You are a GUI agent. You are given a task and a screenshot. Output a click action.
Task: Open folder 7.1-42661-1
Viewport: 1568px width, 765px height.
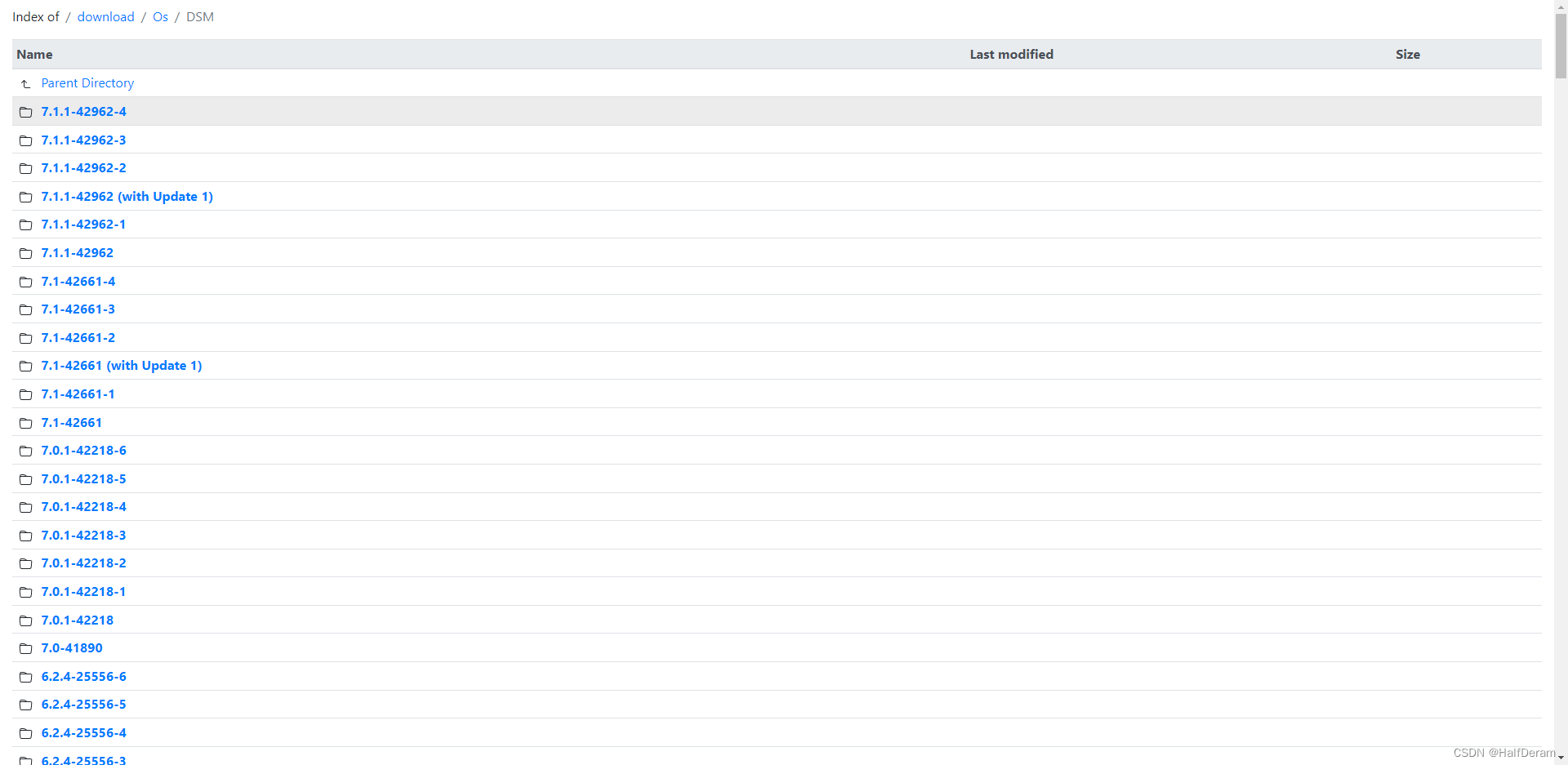point(78,394)
